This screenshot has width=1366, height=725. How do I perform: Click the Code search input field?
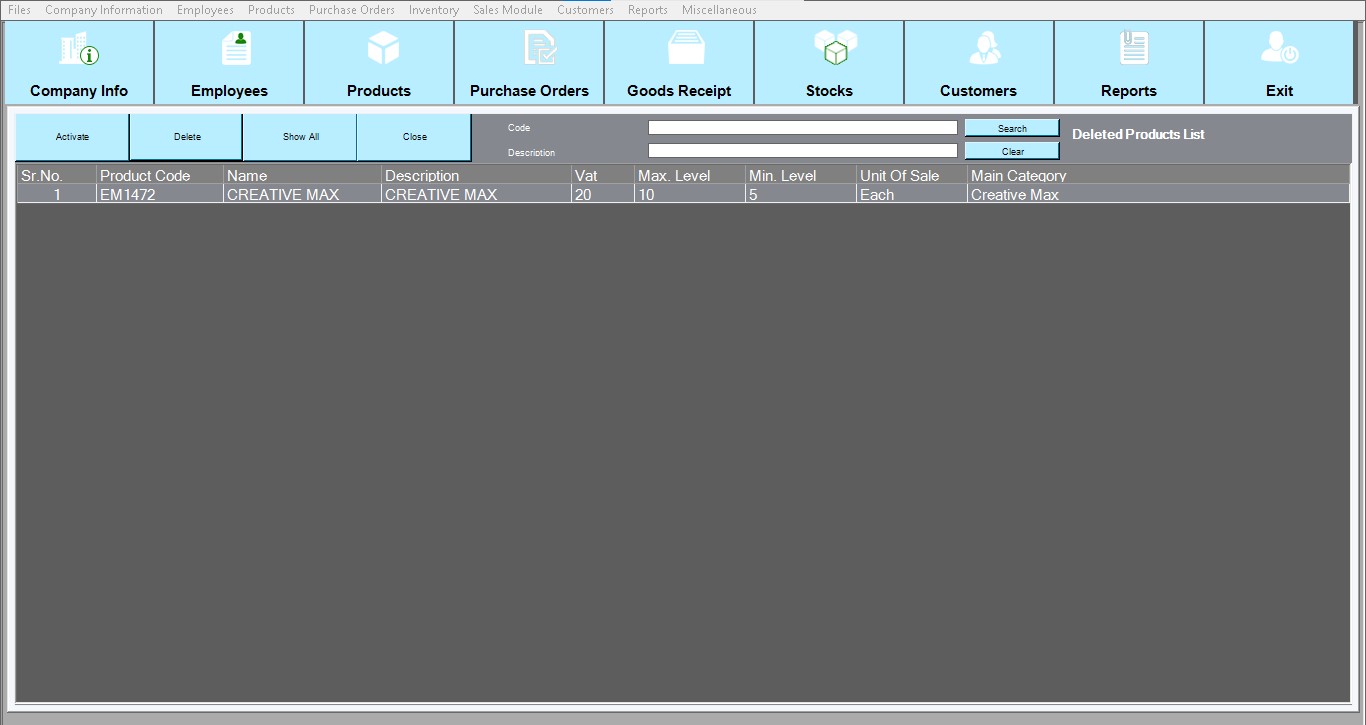(x=802, y=128)
